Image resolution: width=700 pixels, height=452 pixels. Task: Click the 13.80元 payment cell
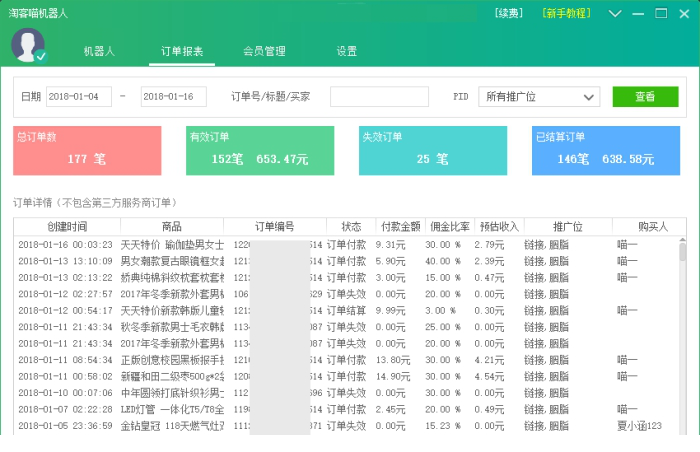pos(393,360)
